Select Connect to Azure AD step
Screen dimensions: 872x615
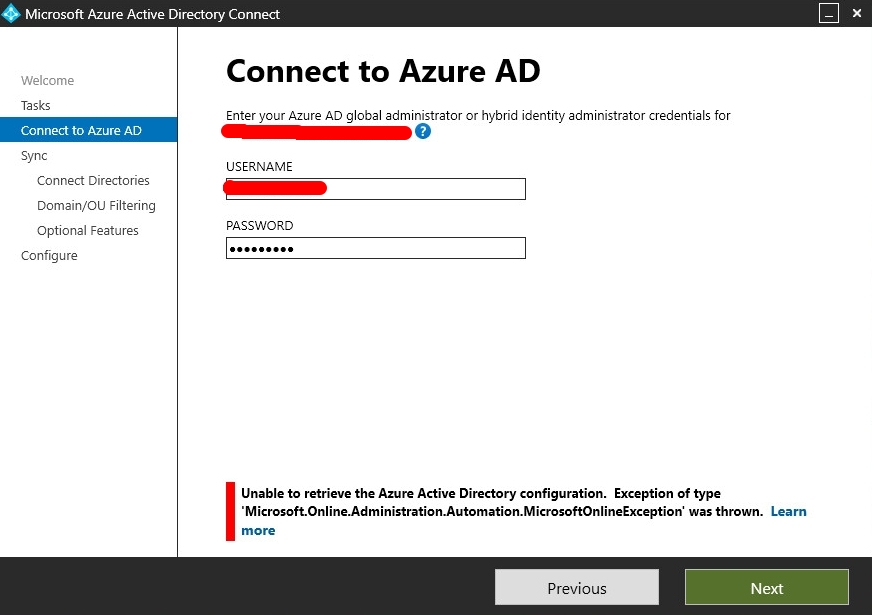click(x=88, y=130)
